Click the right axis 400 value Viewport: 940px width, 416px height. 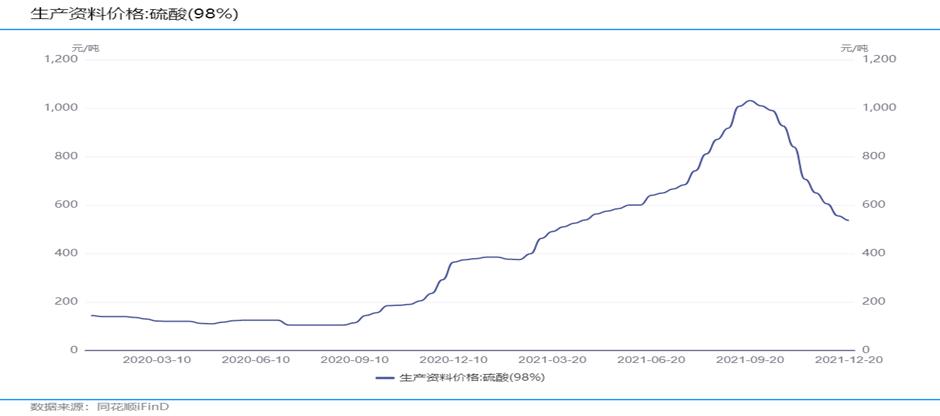point(873,253)
